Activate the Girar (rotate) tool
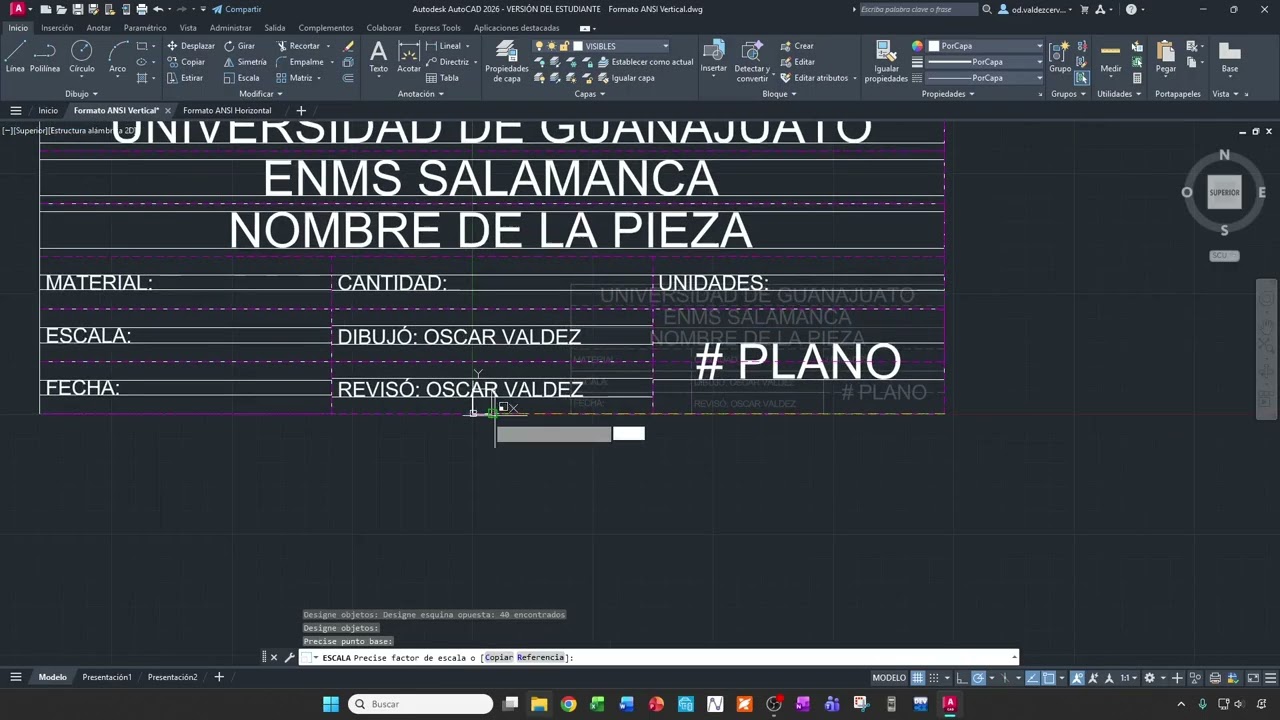 [239, 46]
